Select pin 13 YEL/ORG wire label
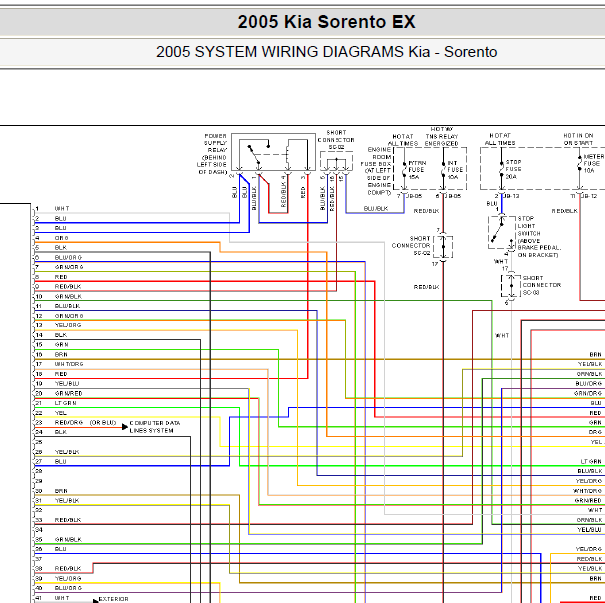 tap(68, 325)
